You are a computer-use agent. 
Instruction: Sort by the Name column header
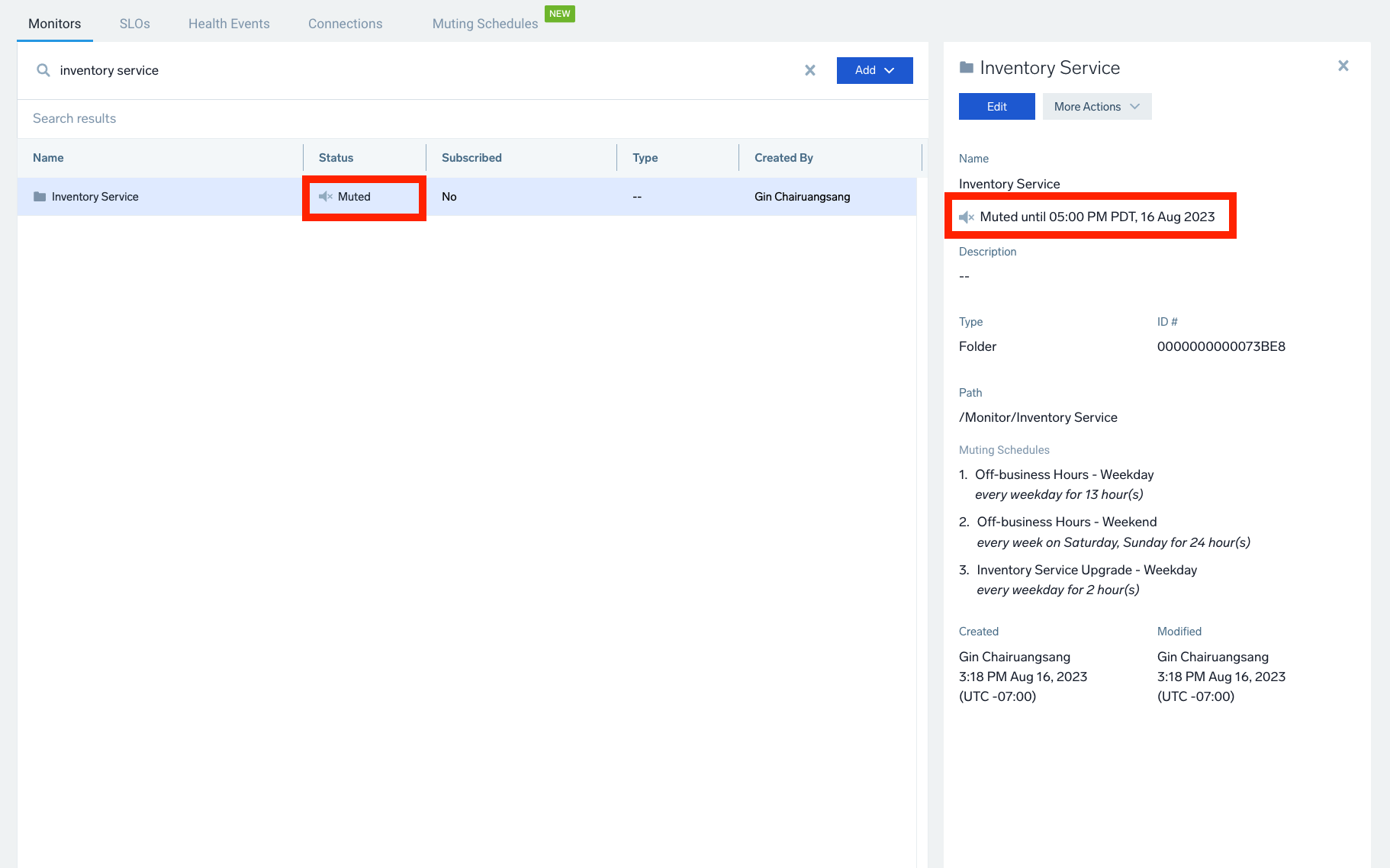click(x=48, y=158)
